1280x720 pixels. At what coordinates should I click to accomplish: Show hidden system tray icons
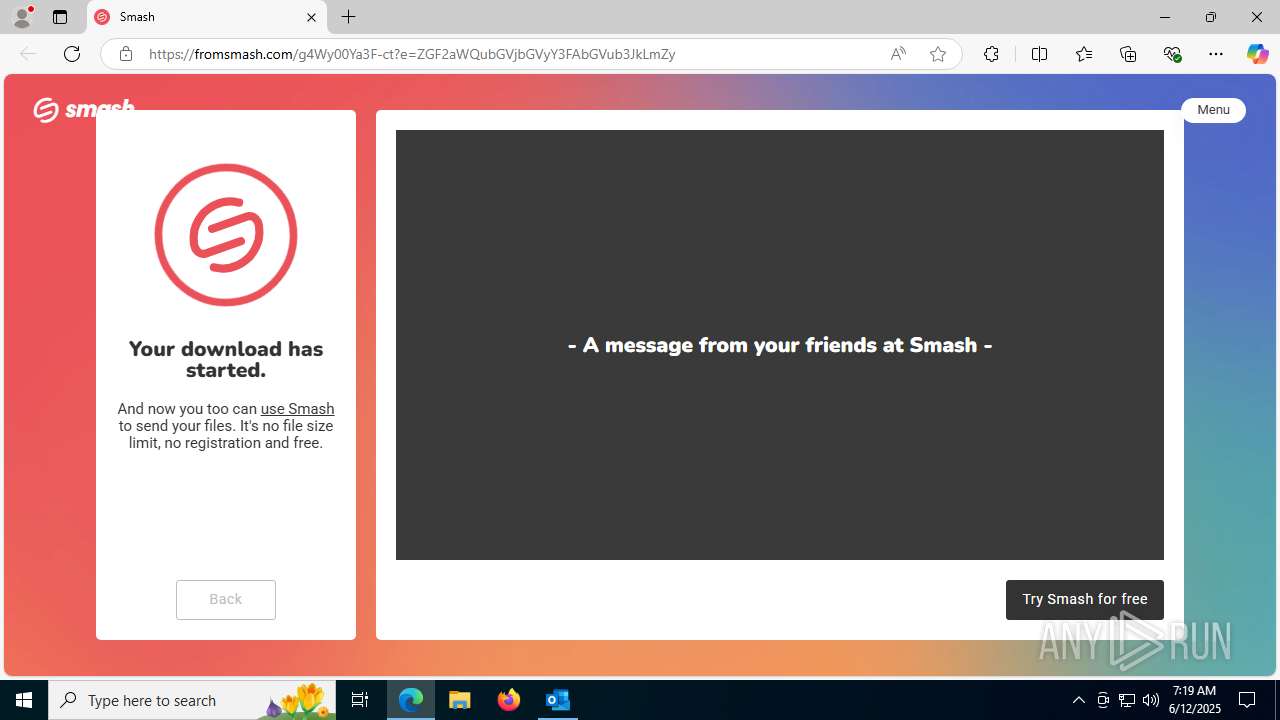coord(1079,700)
